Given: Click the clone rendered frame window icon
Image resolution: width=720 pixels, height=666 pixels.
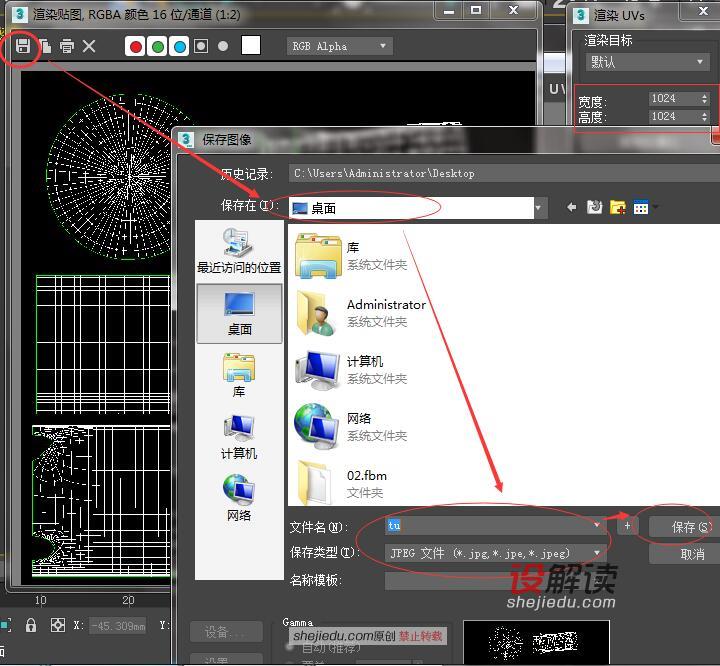Looking at the screenshot, I should click(x=45, y=46).
